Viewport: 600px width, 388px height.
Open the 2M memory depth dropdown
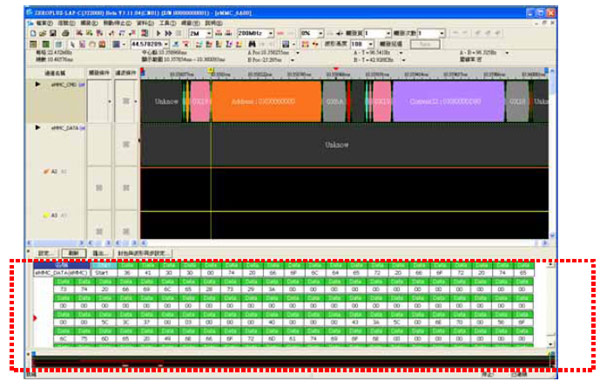pos(209,33)
